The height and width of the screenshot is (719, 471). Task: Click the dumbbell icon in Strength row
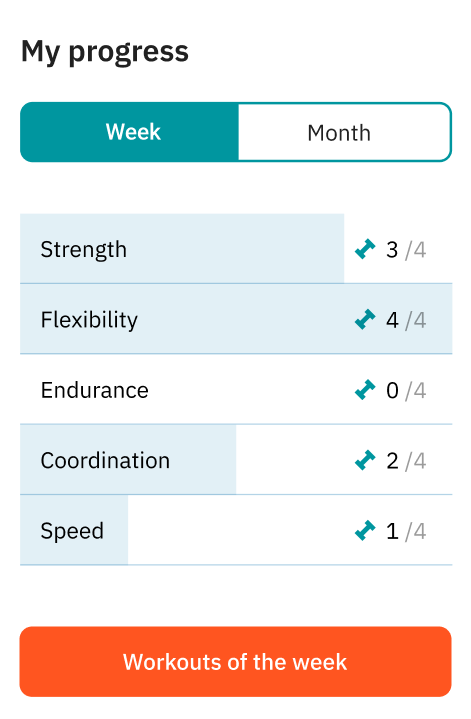365,249
